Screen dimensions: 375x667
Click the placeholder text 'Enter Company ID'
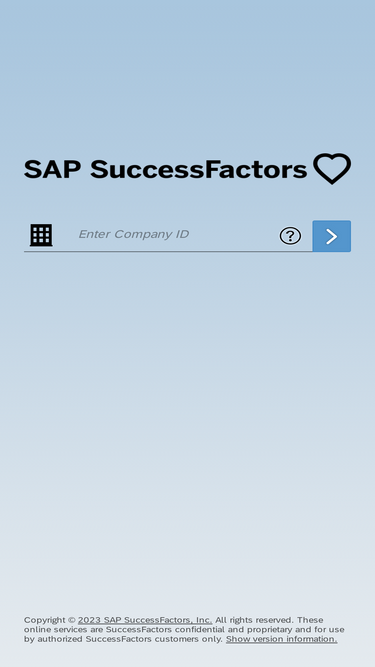(134, 234)
